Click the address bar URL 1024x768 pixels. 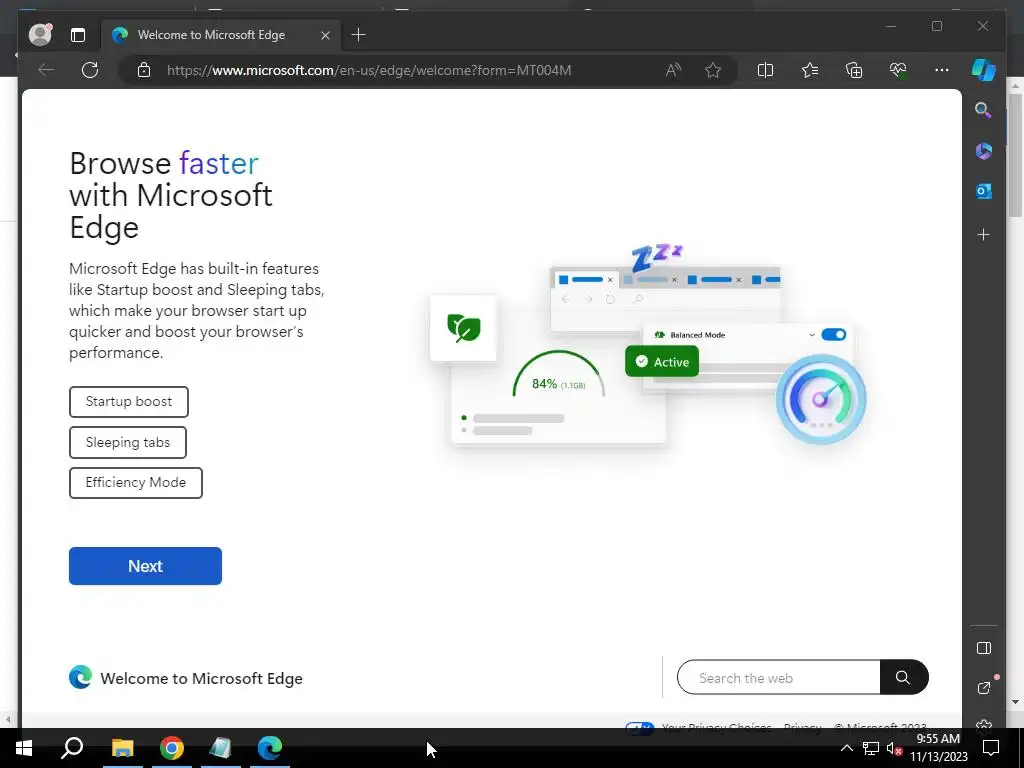click(369, 70)
